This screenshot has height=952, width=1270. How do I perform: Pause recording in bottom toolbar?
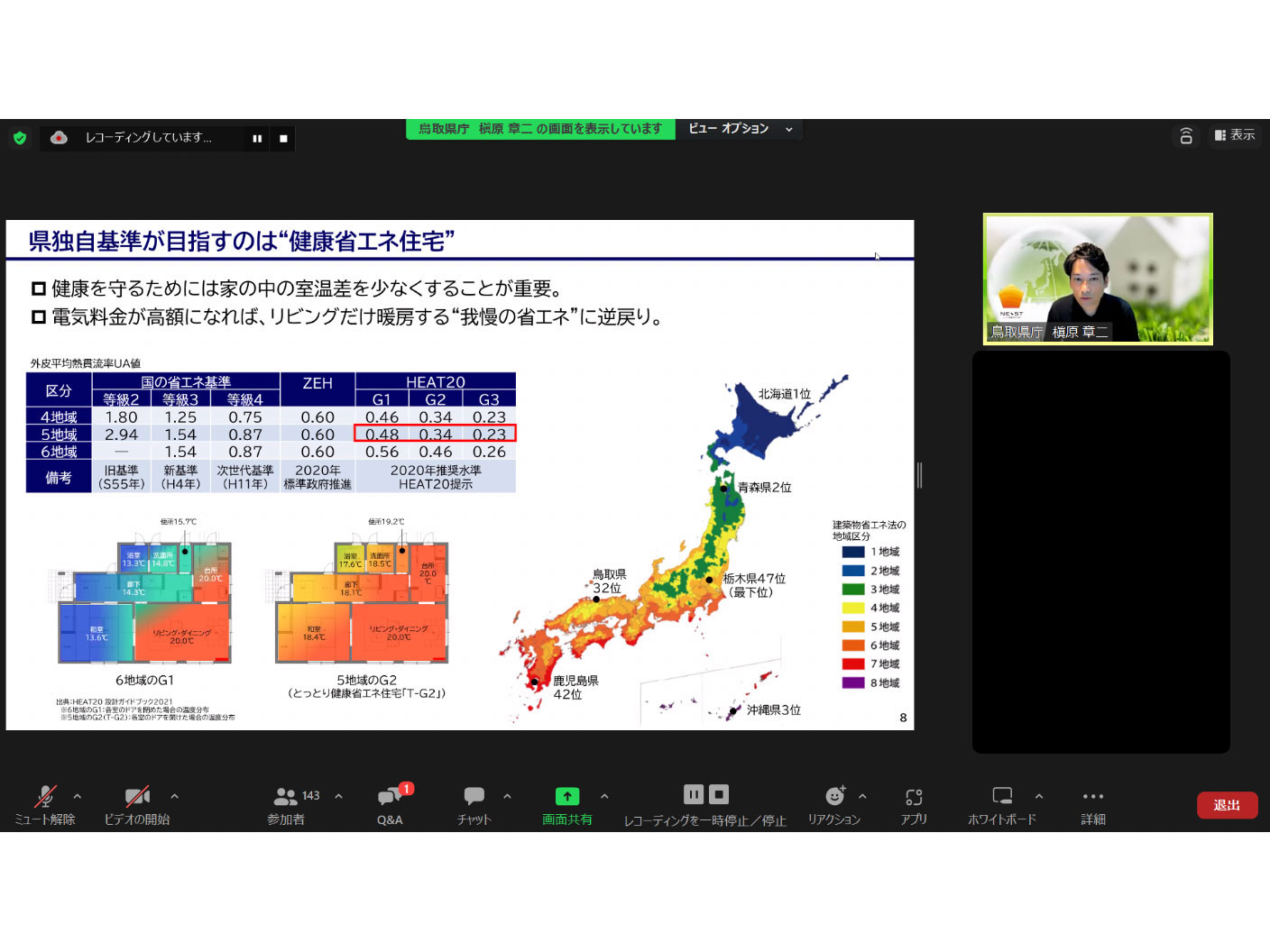(693, 794)
